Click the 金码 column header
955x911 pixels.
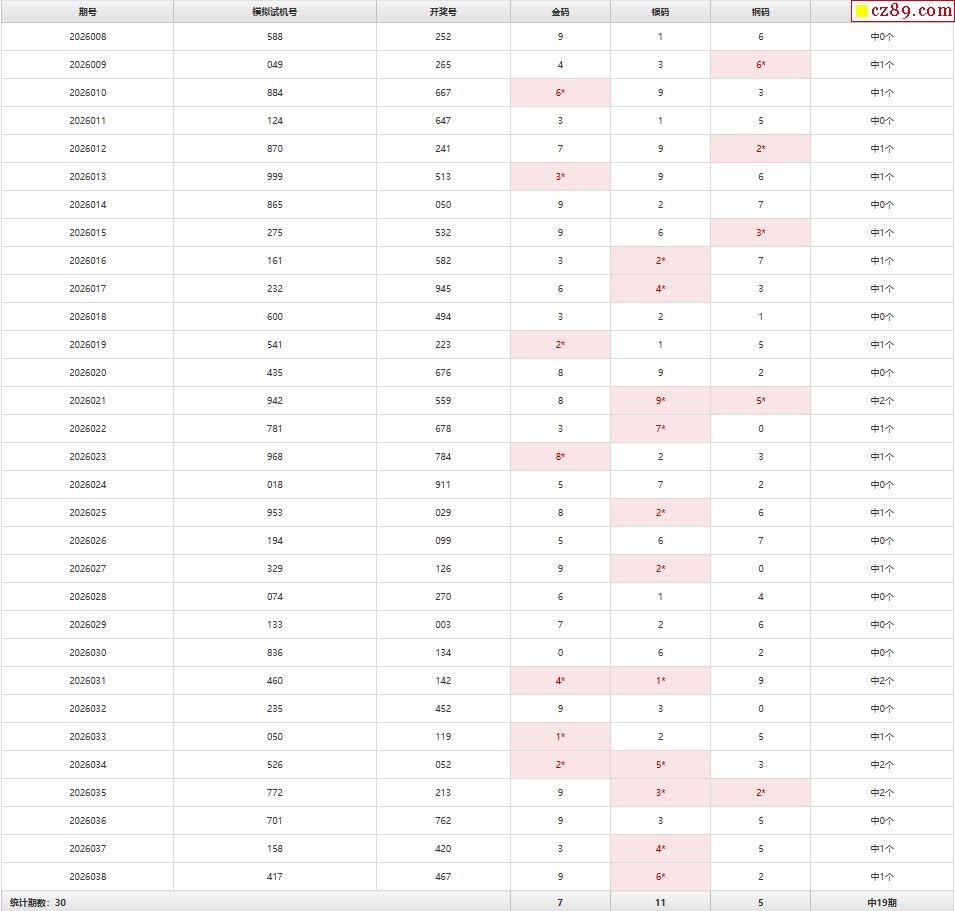pos(560,12)
